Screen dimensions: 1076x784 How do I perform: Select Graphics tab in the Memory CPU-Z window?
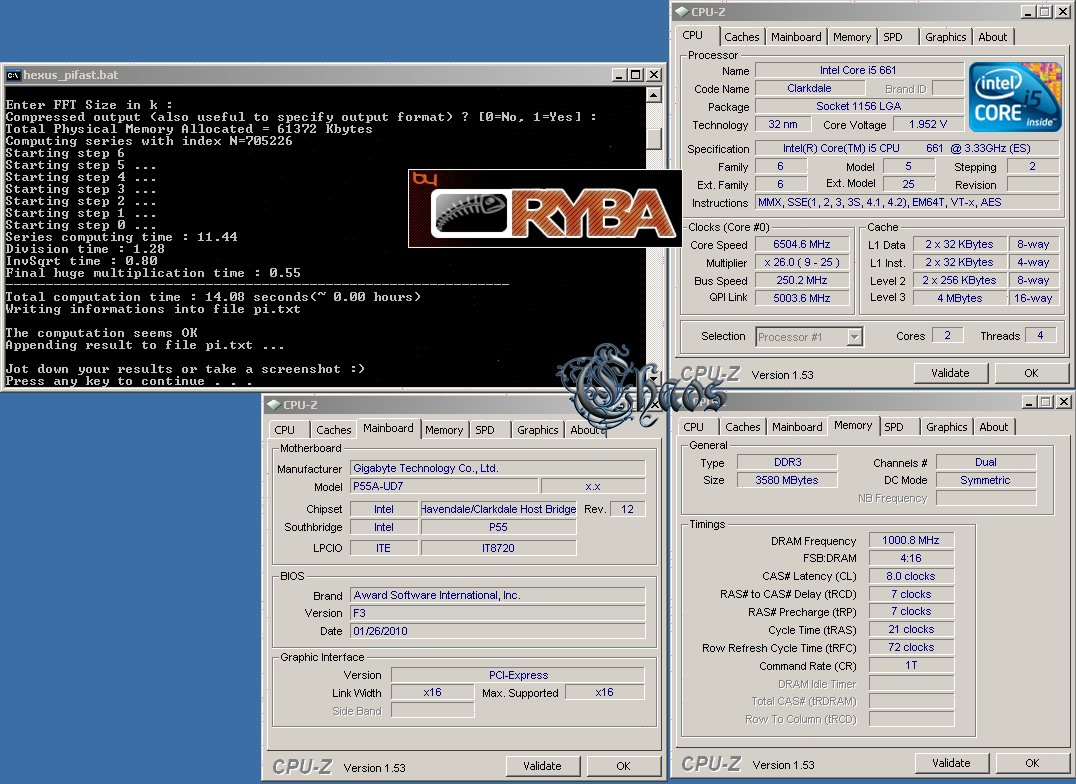coord(946,427)
